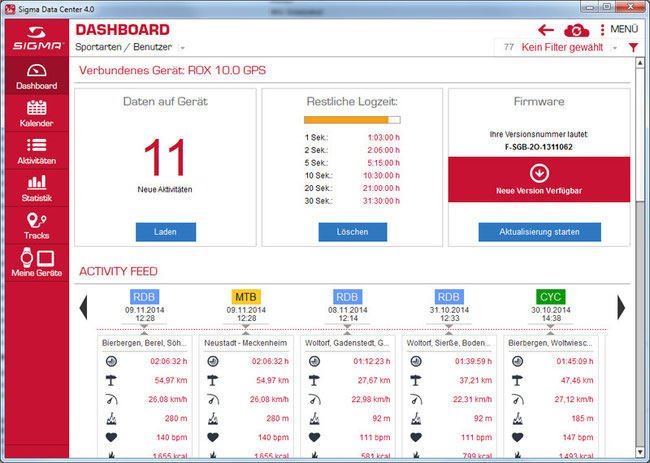The image size is (650, 463).
Task: Open the Aktivitäten list section
Action: [36, 151]
